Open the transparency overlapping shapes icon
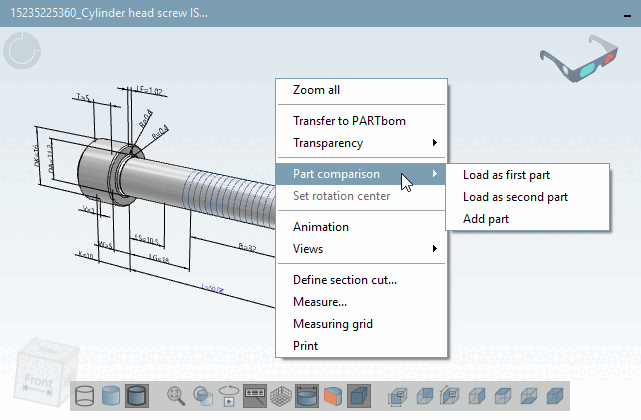This screenshot has width=641, height=420. (202, 396)
